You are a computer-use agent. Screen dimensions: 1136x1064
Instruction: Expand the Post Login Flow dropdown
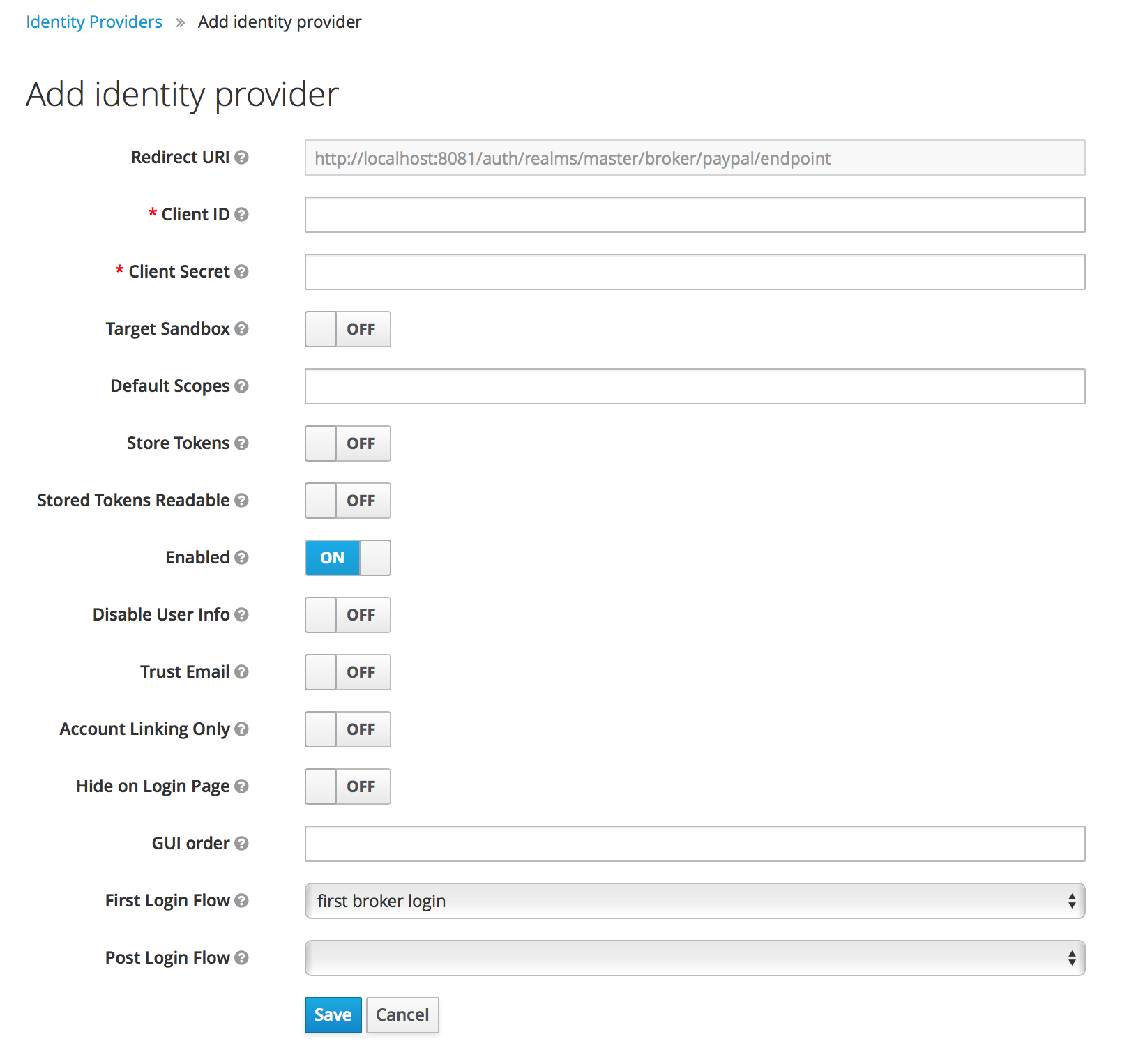tap(694, 958)
